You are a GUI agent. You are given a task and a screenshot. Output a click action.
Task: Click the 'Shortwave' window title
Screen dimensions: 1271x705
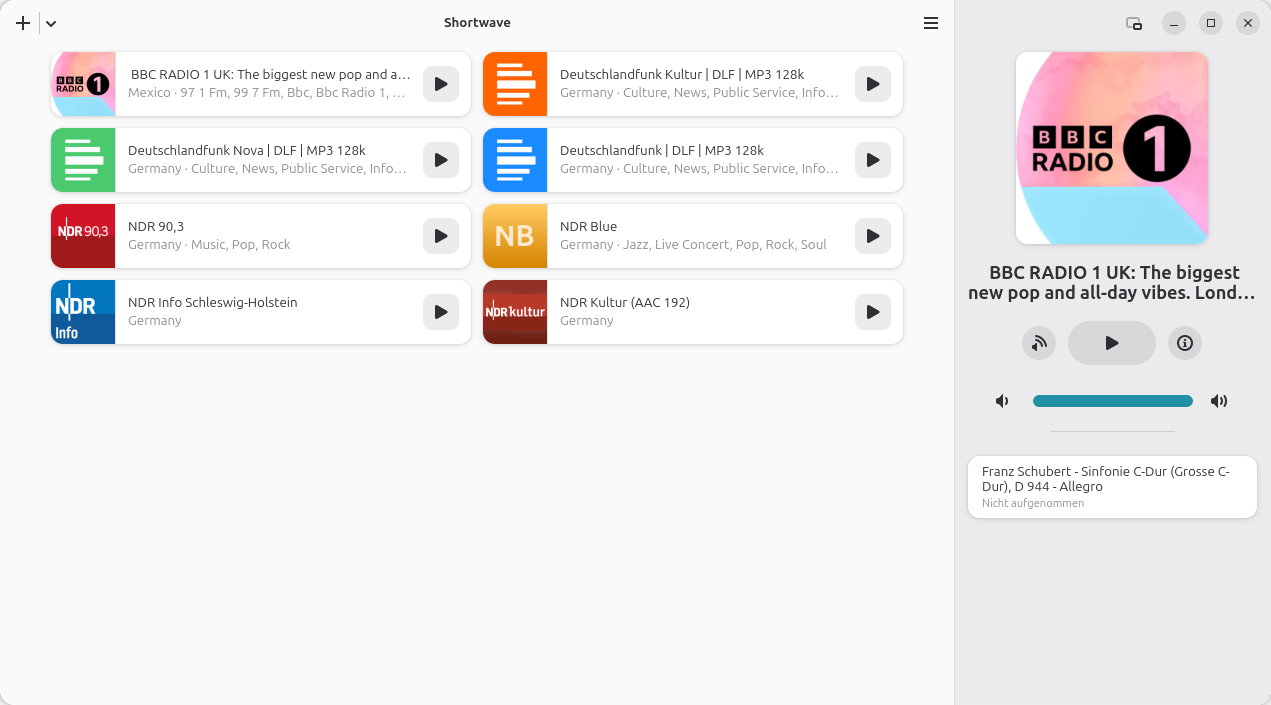[477, 23]
